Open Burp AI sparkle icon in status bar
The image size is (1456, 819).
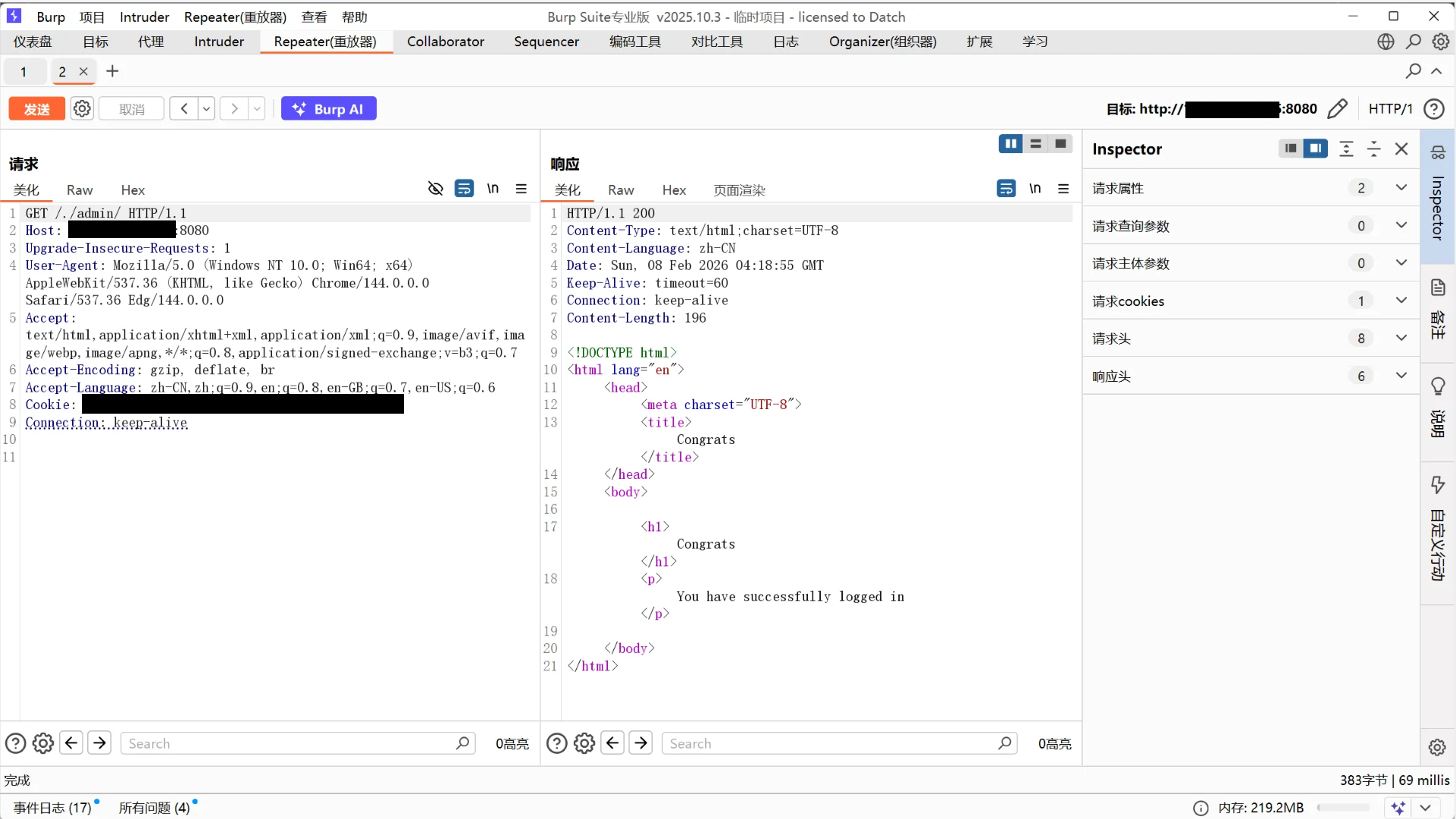(x=1398, y=808)
